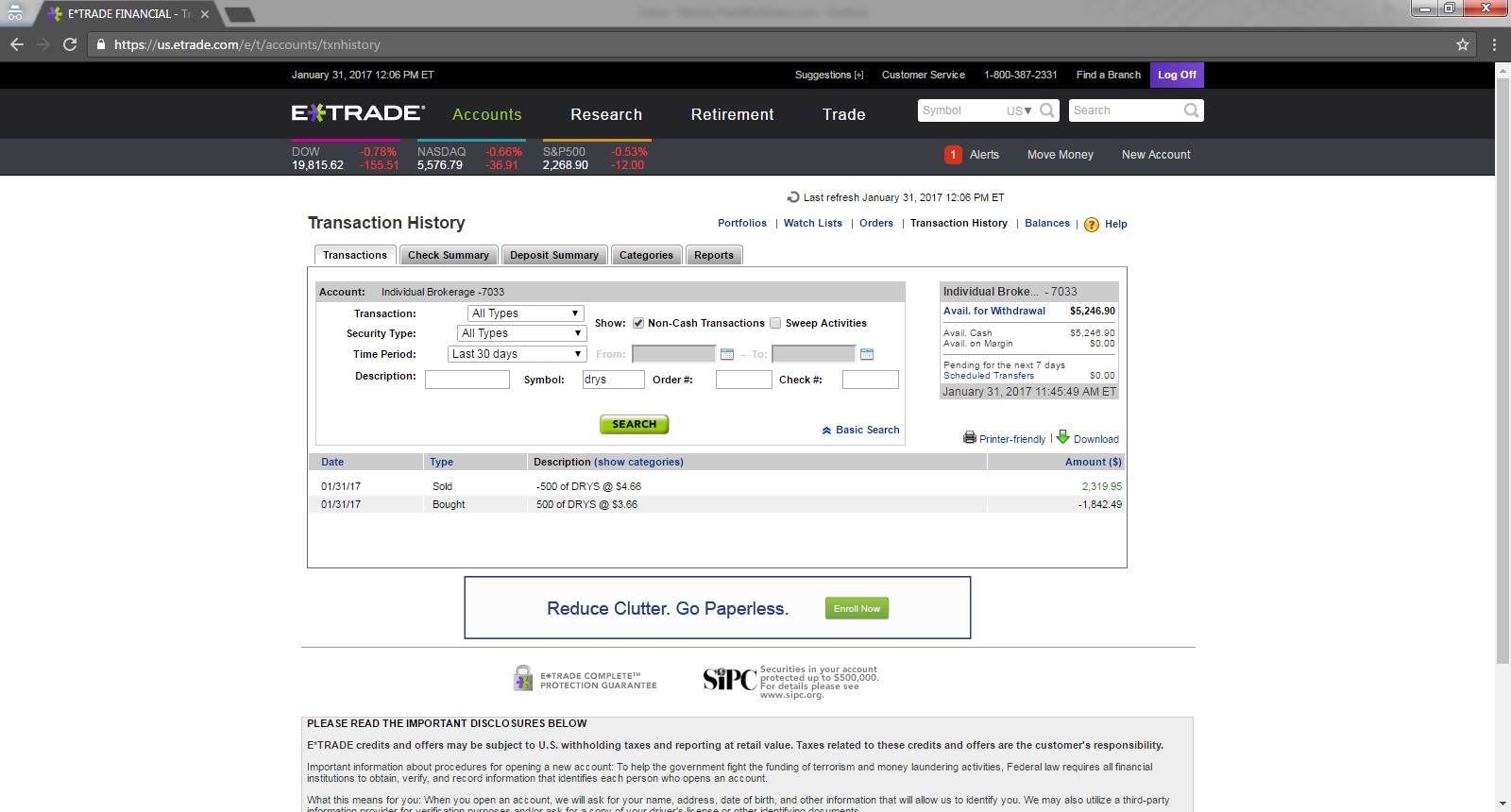This screenshot has width=1511, height=812.
Task: Open the Balances link
Action: pyautogui.click(x=1047, y=224)
